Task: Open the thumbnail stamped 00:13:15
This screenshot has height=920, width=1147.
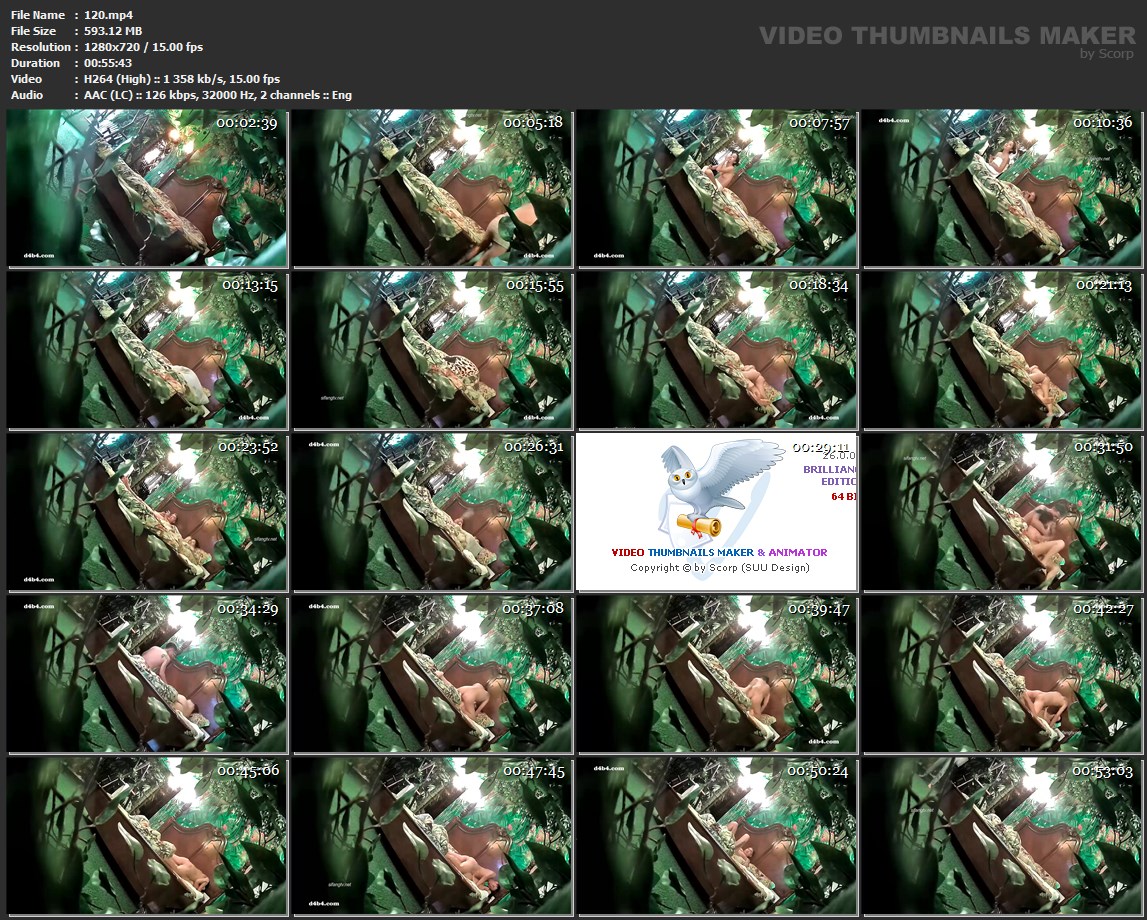Action: tap(147, 350)
